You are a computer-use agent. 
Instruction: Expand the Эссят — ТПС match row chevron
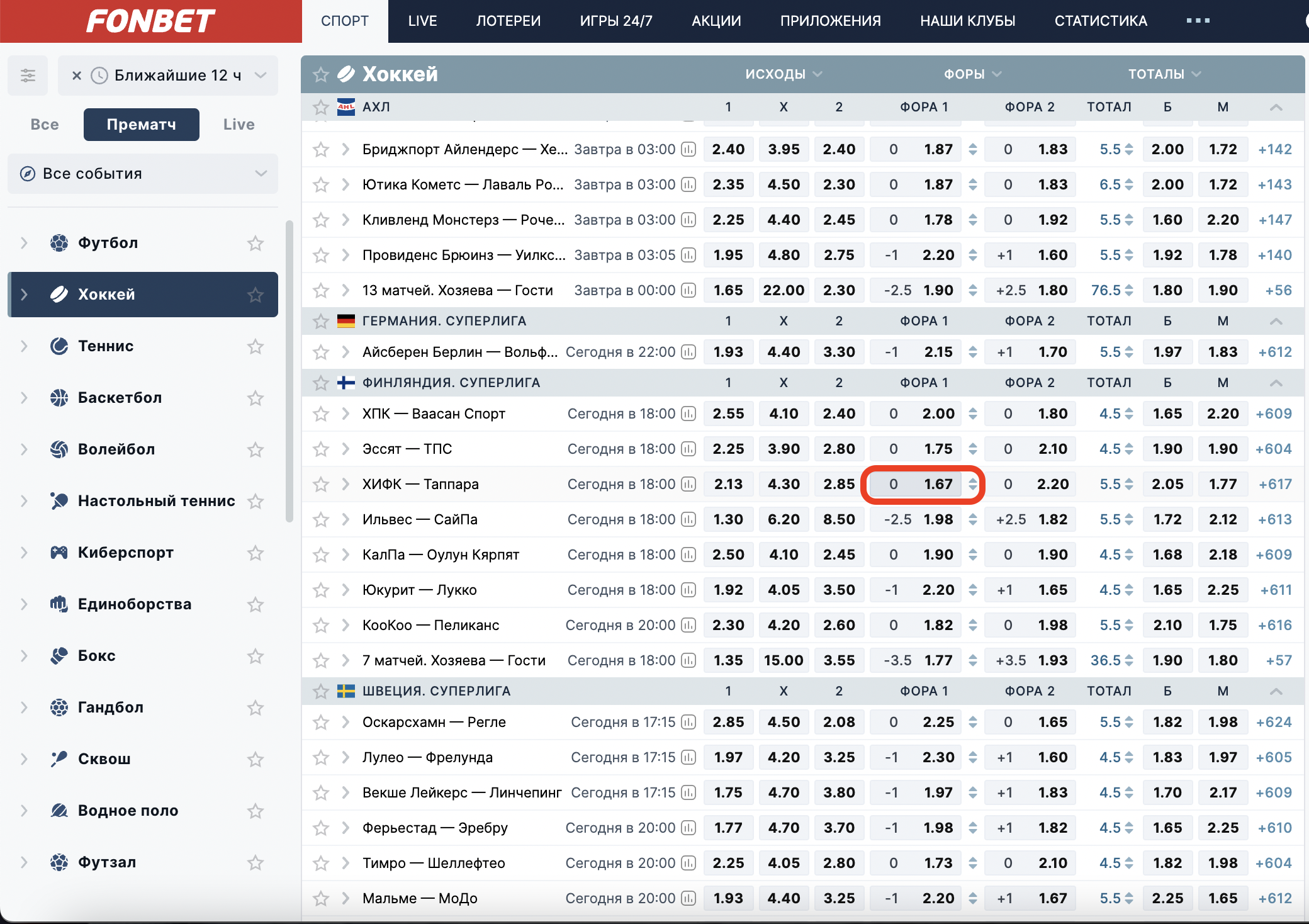[345, 449]
